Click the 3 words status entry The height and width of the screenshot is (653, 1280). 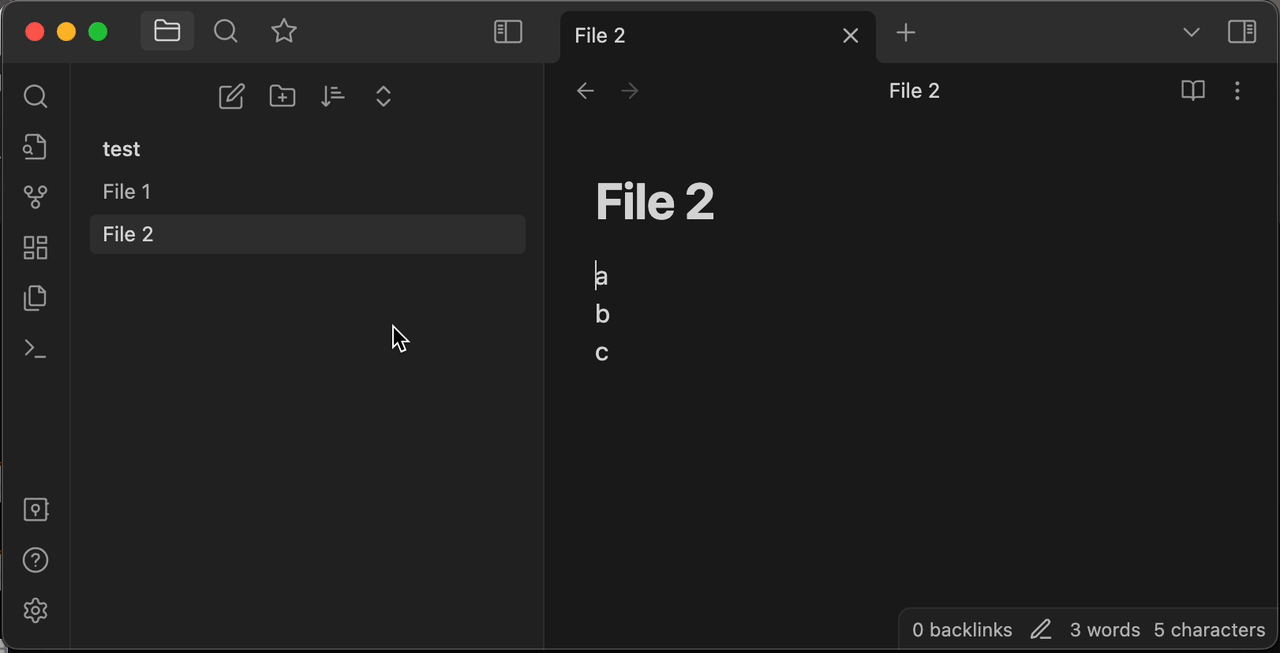(1105, 630)
